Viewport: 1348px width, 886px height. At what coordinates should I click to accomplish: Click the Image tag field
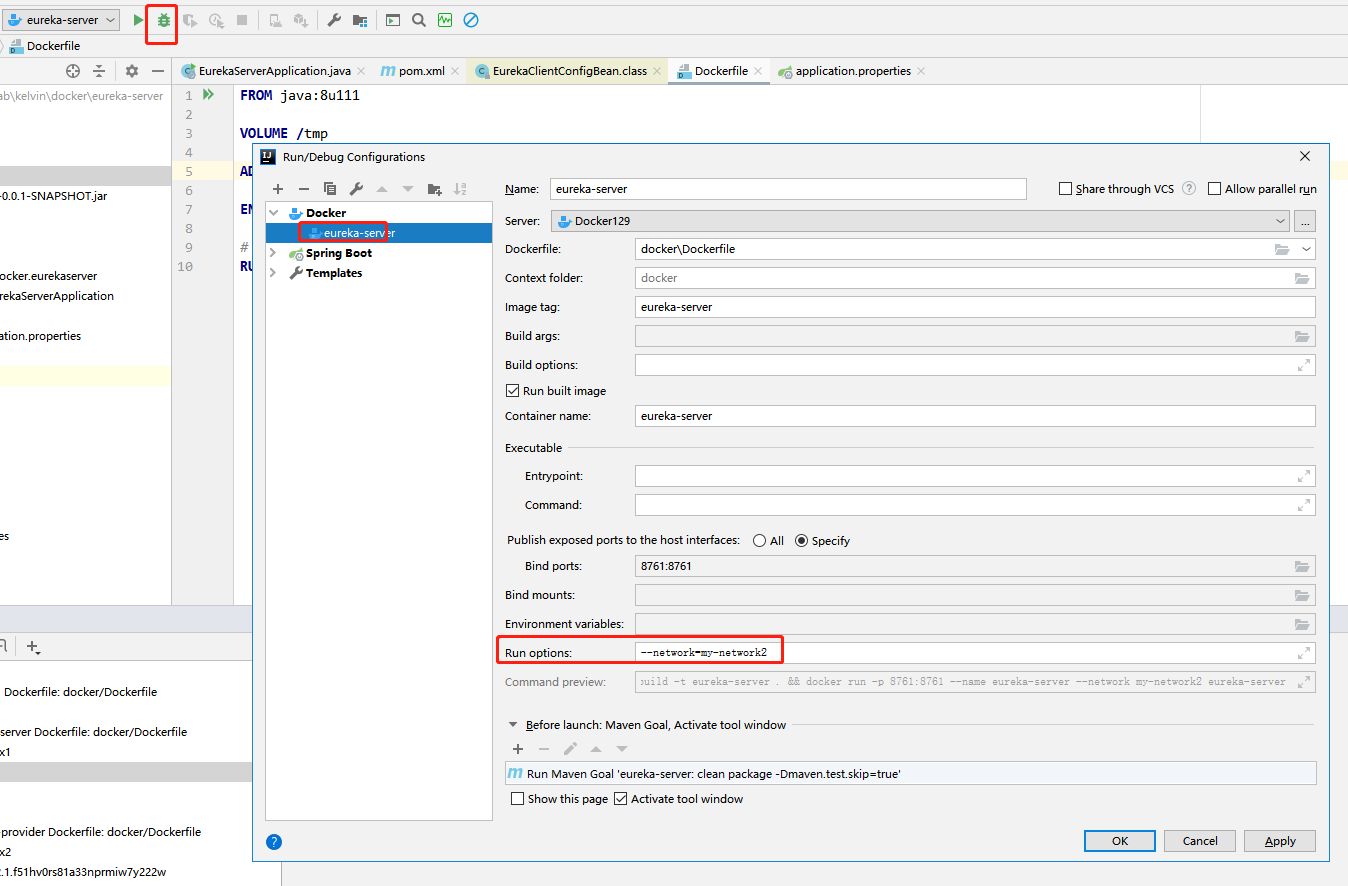975,307
